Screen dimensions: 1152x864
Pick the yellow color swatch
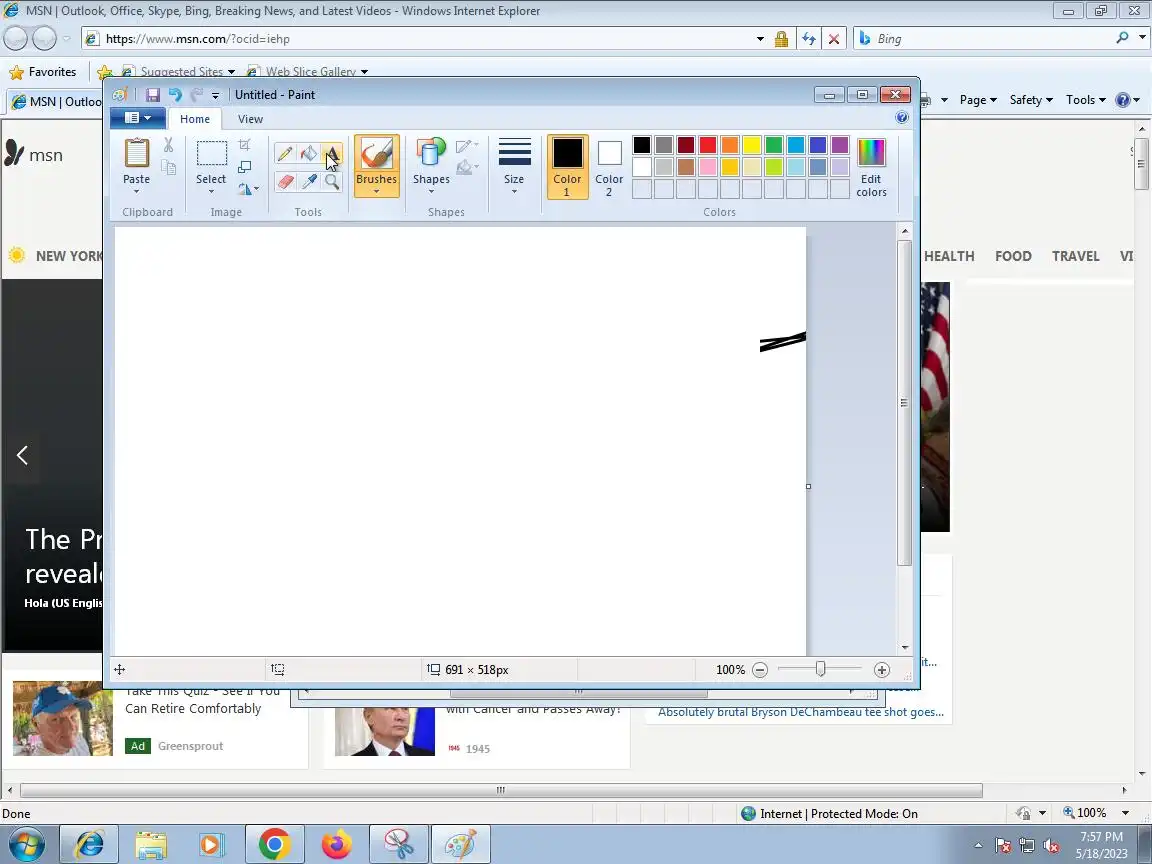[x=752, y=145]
